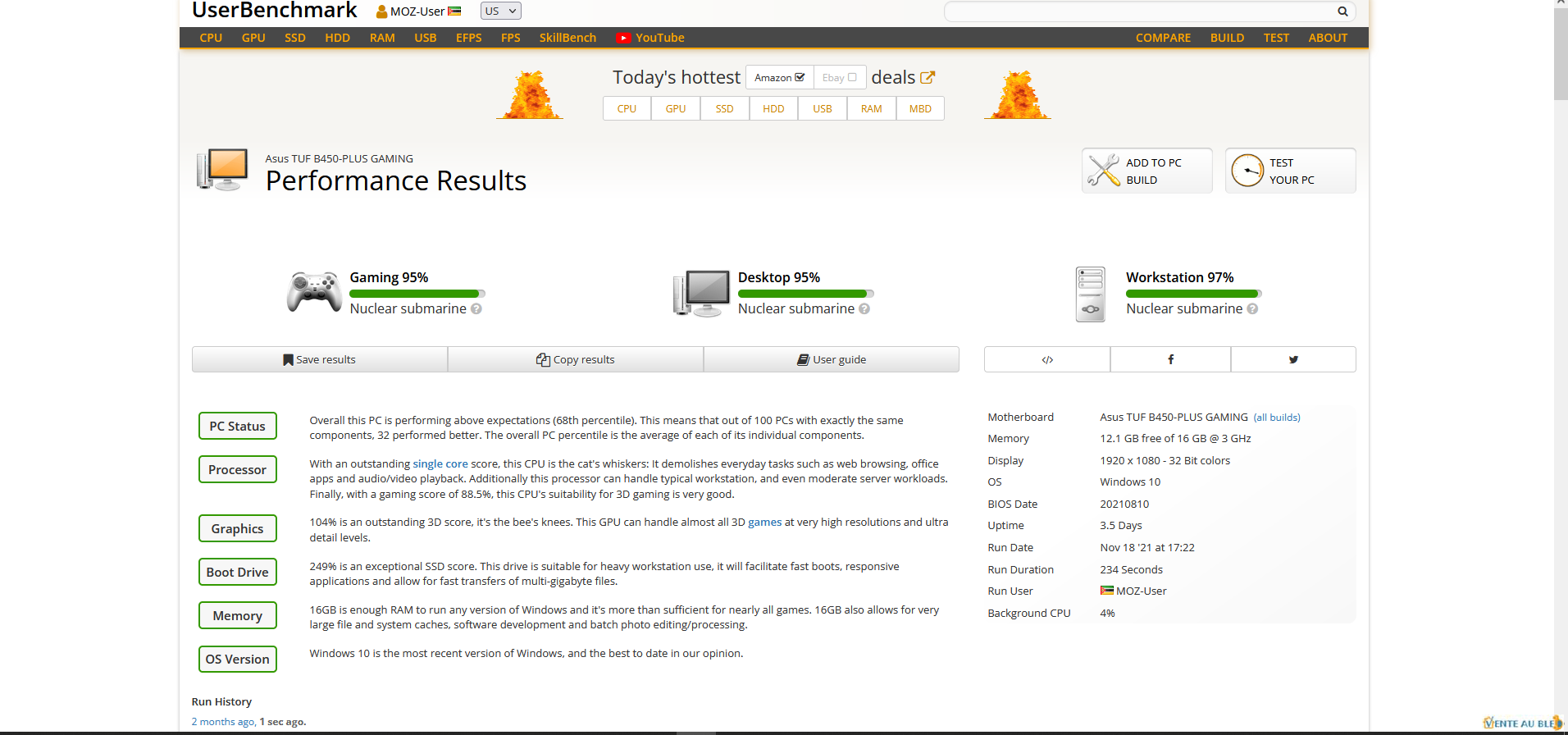Image resolution: width=1568 pixels, height=735 pixels.
Task: Click the Gaming 95% progress bar
Action: (x=417, y=293)
